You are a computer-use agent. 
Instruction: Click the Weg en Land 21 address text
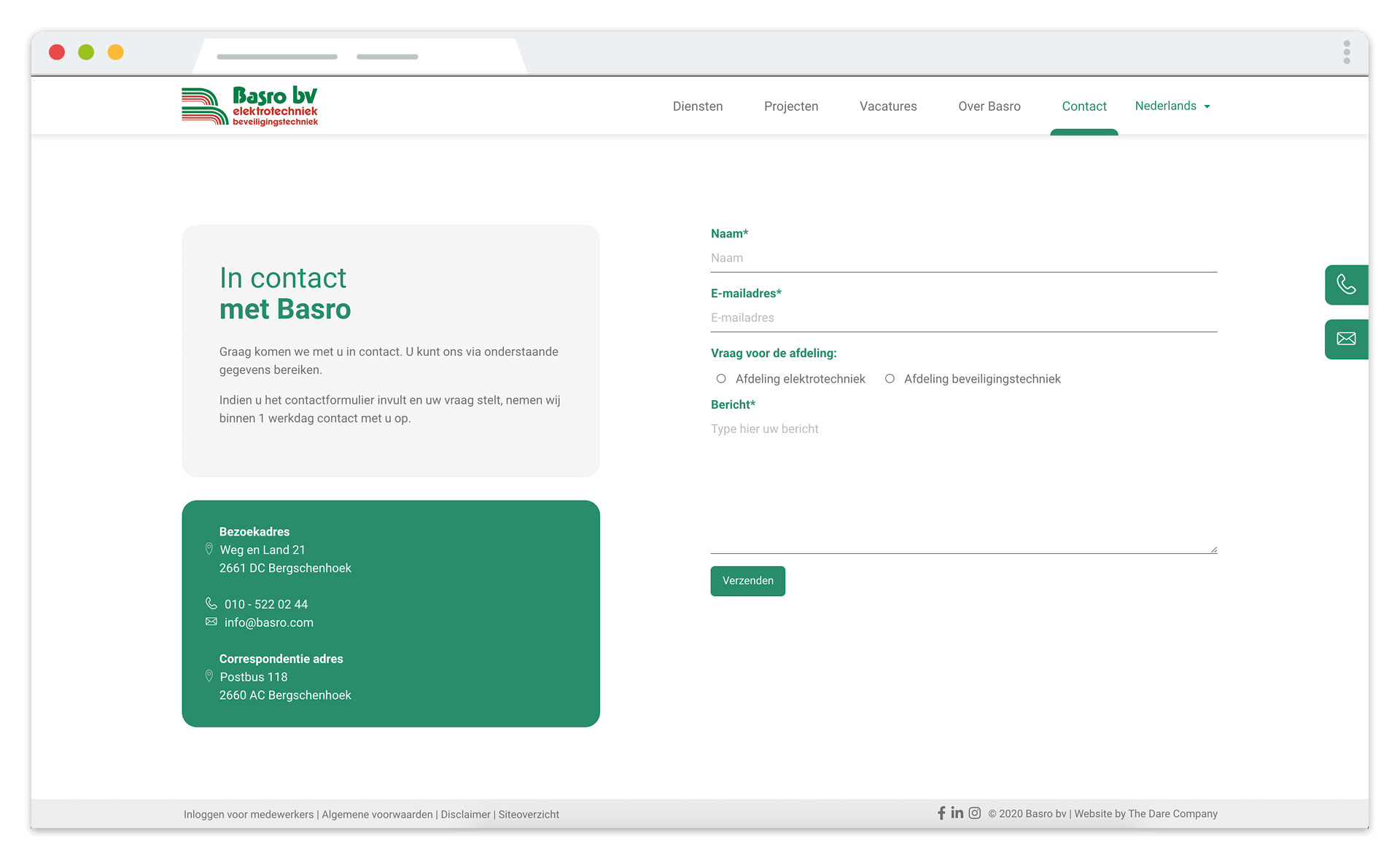(262, 550)
